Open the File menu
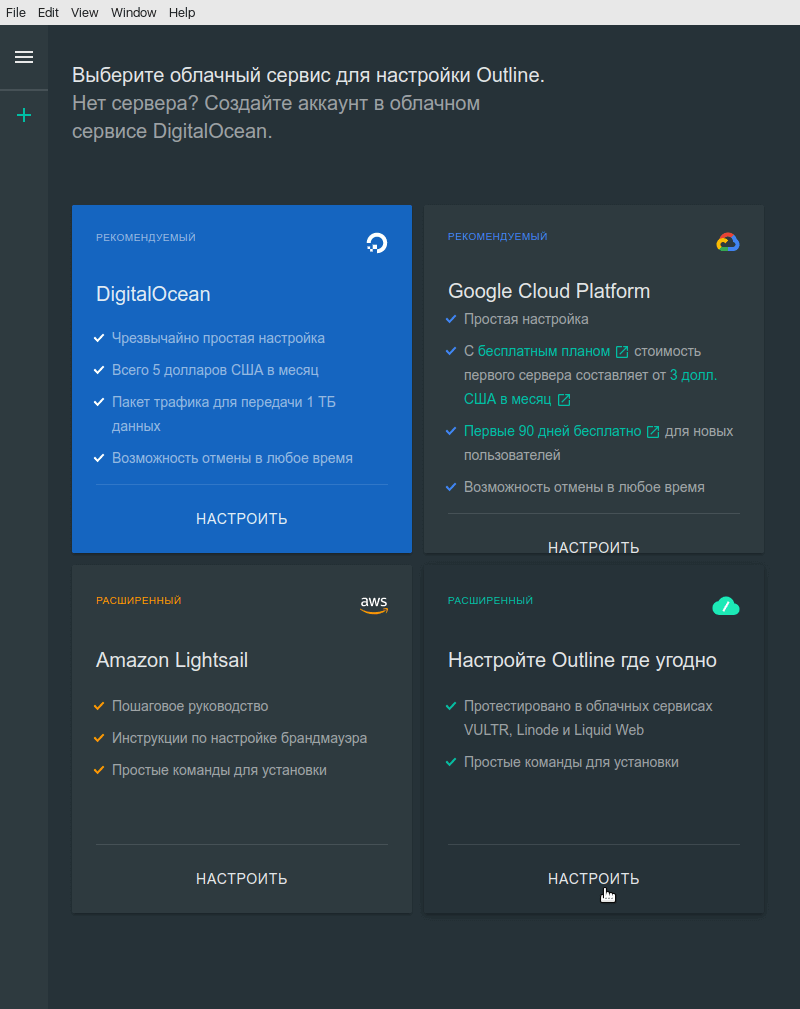The width and height of the screenshot is (800, 1009). pos(15,12)
